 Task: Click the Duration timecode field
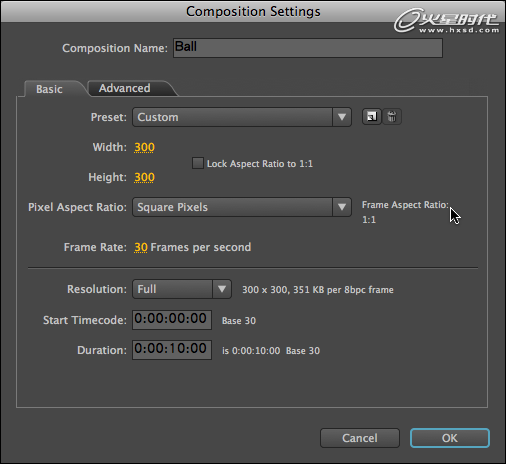click(x=172, y=350)
